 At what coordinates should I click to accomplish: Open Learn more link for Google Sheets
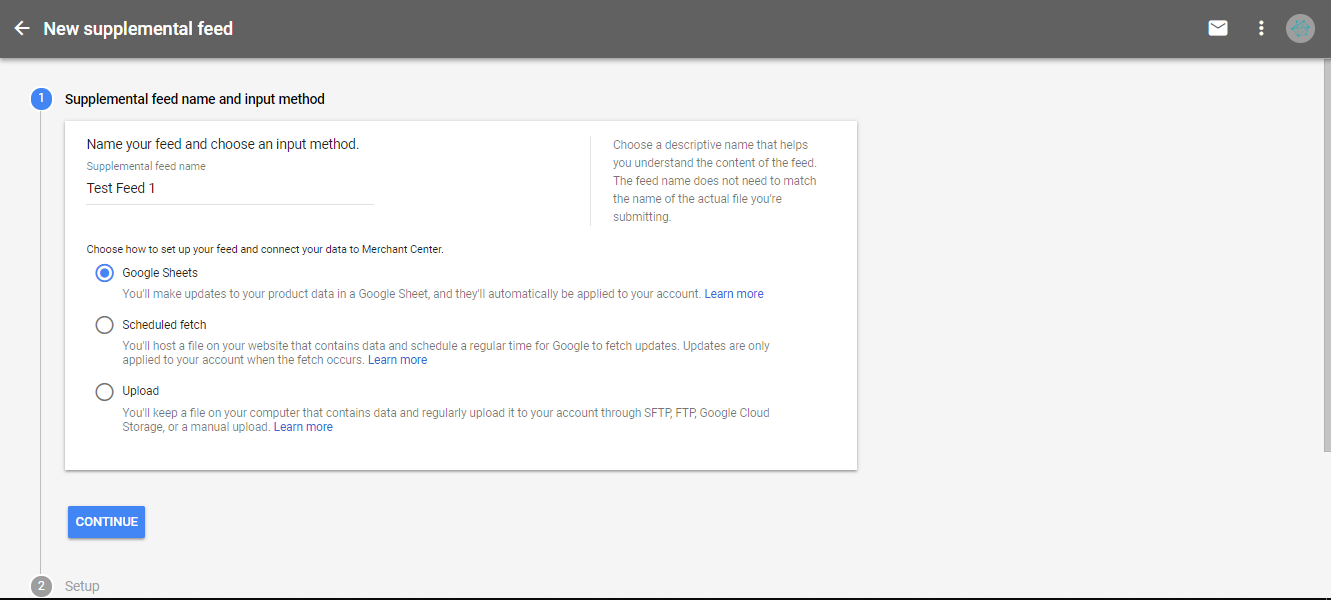733,294
